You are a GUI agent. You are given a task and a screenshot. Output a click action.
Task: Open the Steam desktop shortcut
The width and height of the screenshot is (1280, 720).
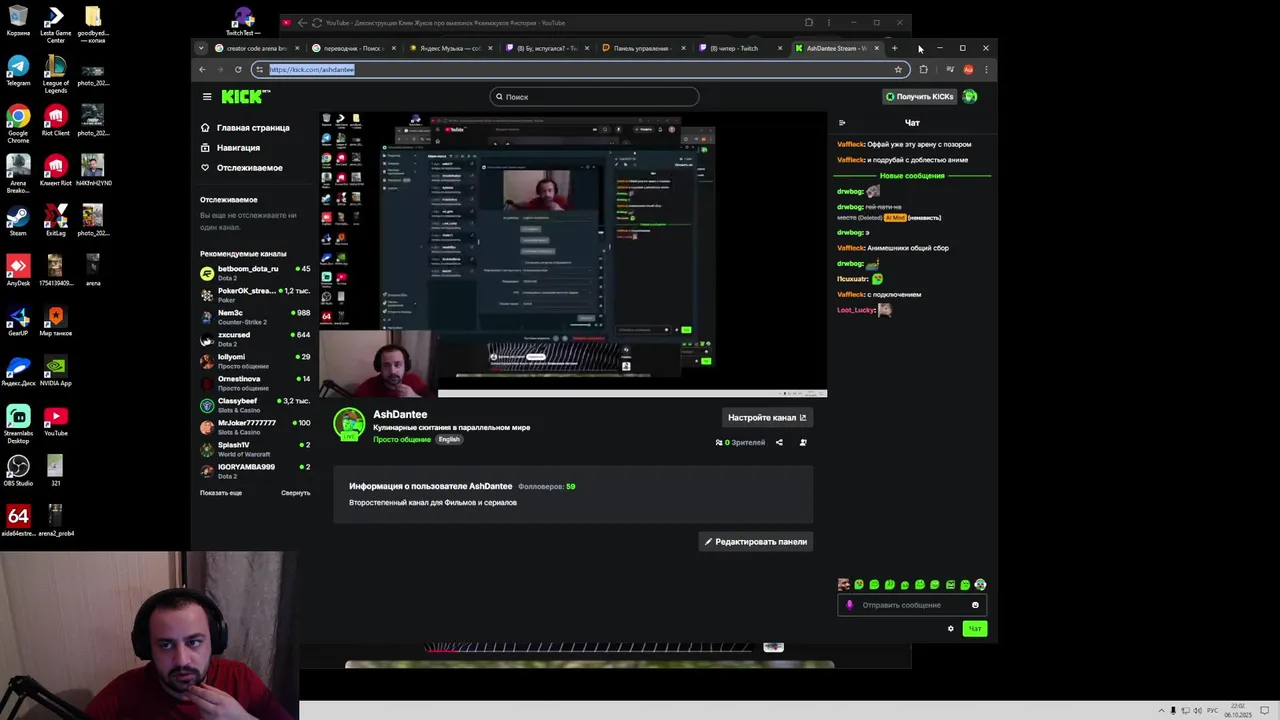[x=18, y=220]
